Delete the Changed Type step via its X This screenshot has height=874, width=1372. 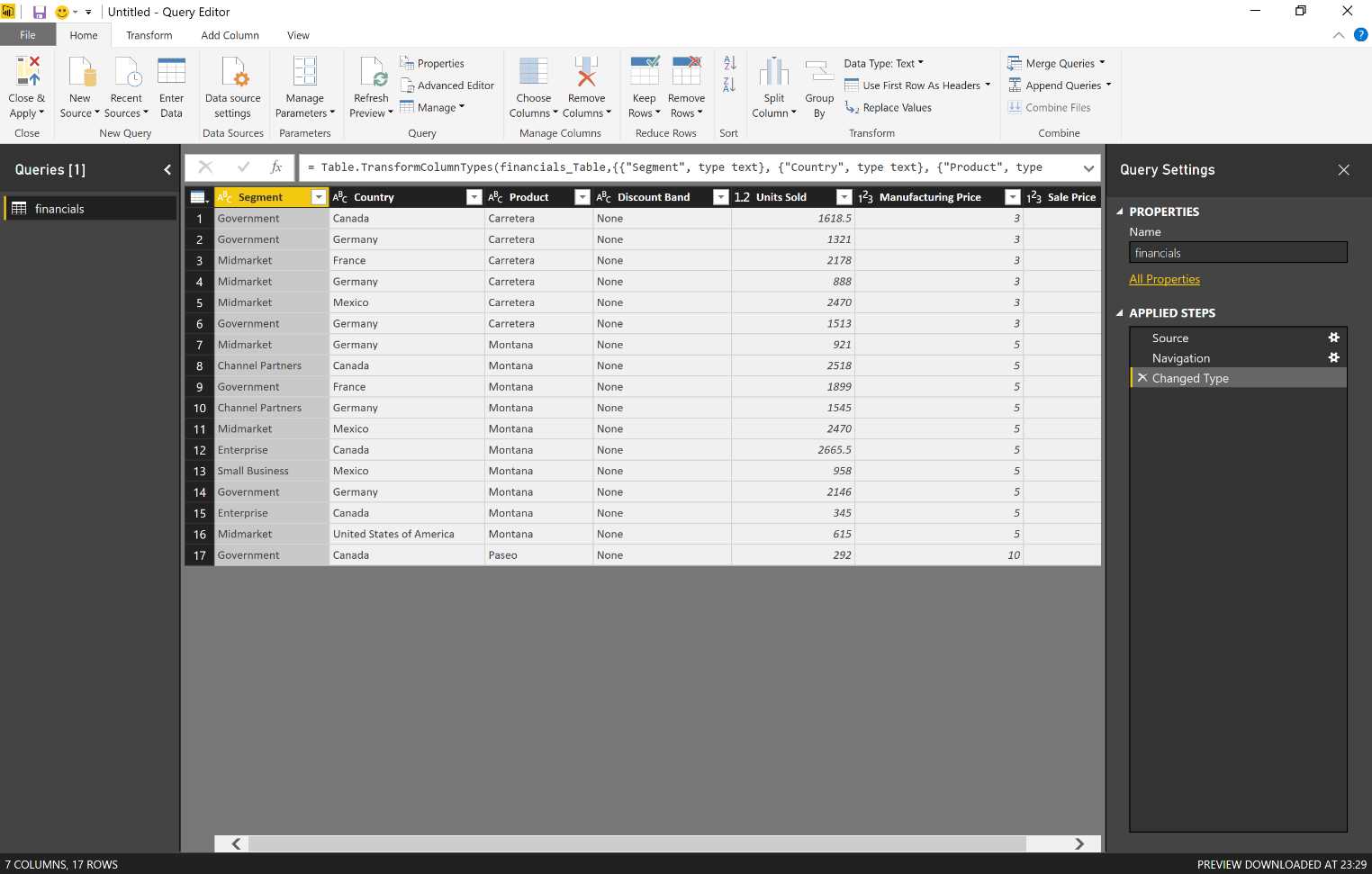pyautogui.click(x=1142, y=377)
